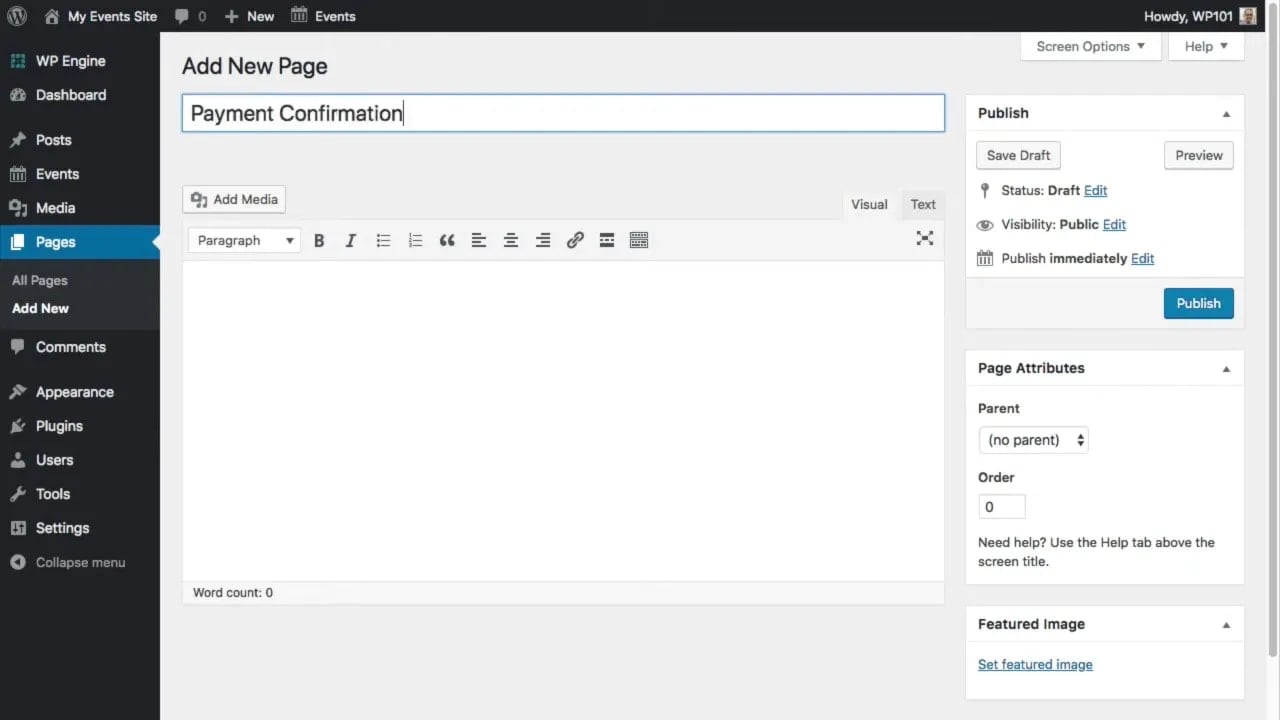The image size is (1280, 720).
Task: Click the page title input field
Action: pyautogui.click(x=563, y=113)
